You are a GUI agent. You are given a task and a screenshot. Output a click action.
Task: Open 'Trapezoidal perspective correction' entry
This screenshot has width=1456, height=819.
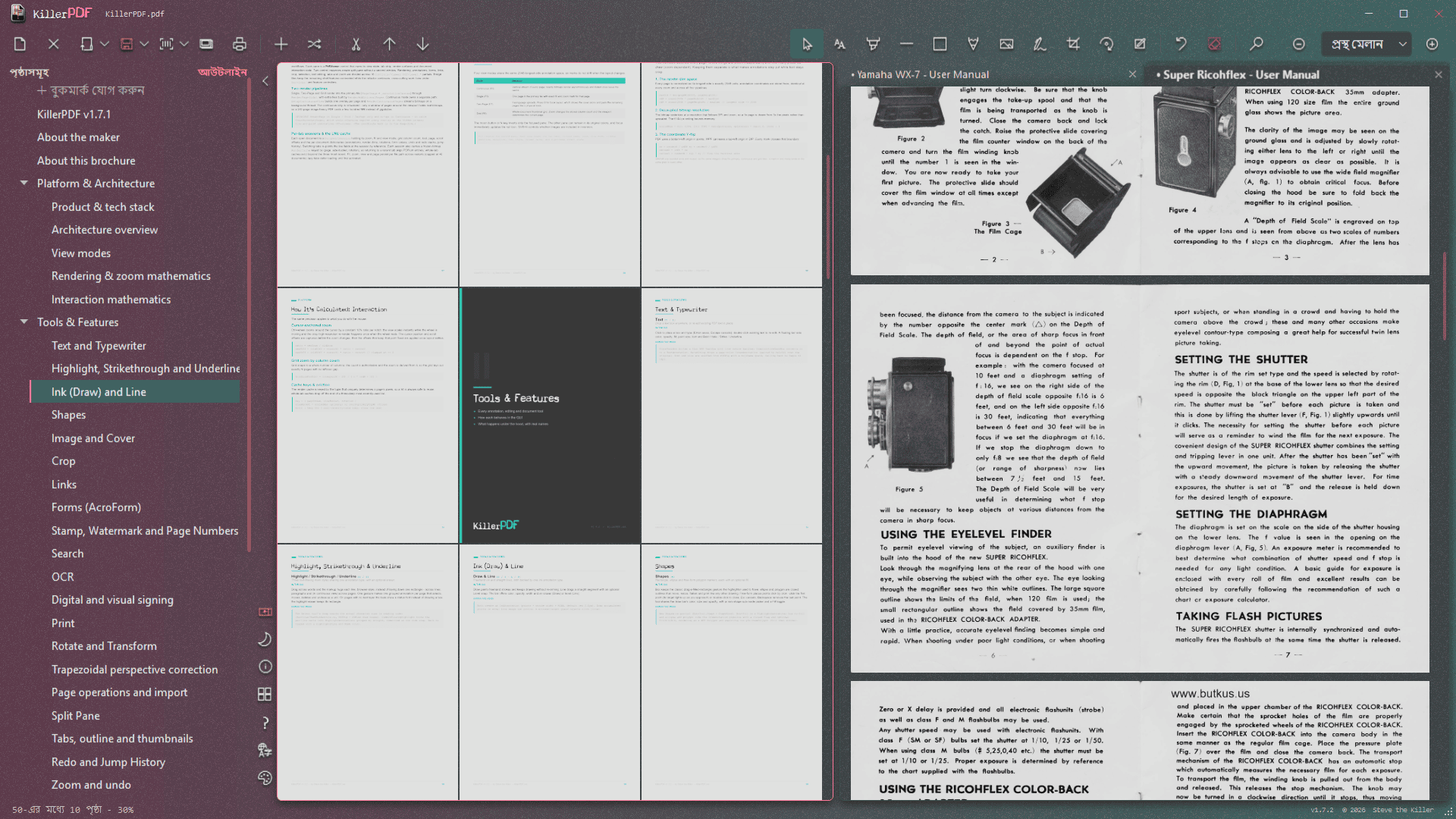tap(134, 670)
